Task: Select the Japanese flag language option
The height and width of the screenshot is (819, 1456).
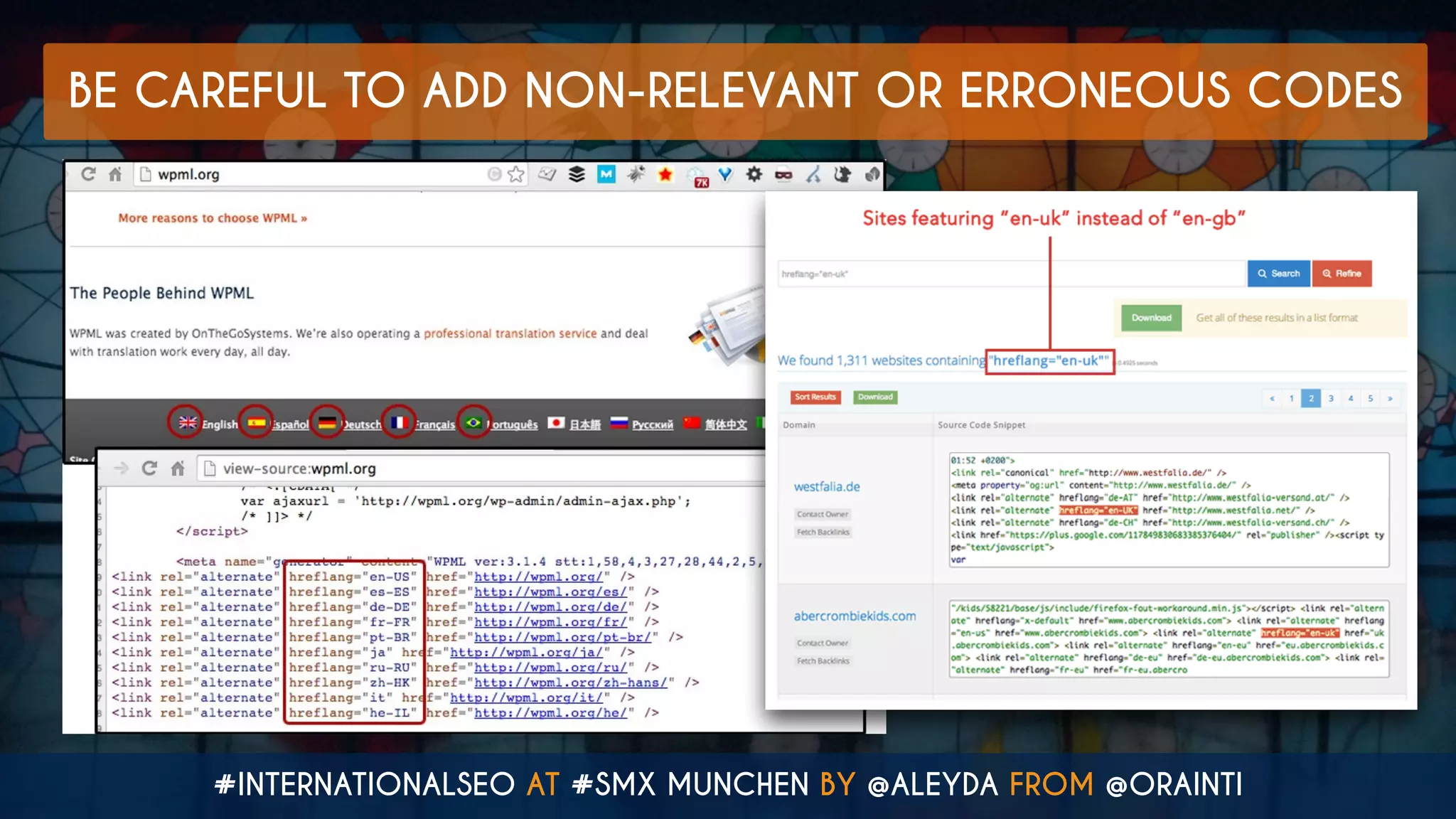Action: (556, 423)
